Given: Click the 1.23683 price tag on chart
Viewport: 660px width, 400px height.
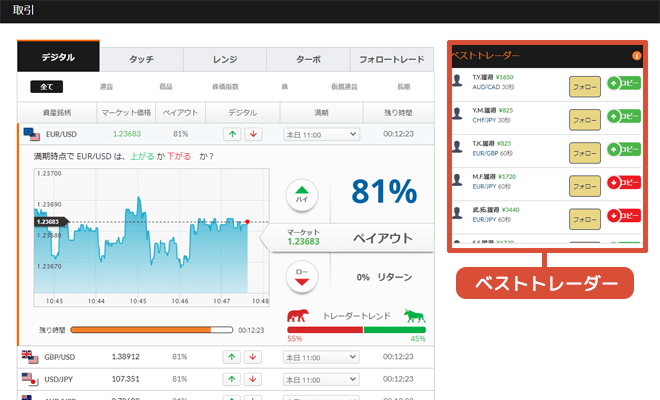Looking at the screenshot, I should (51, 221).
